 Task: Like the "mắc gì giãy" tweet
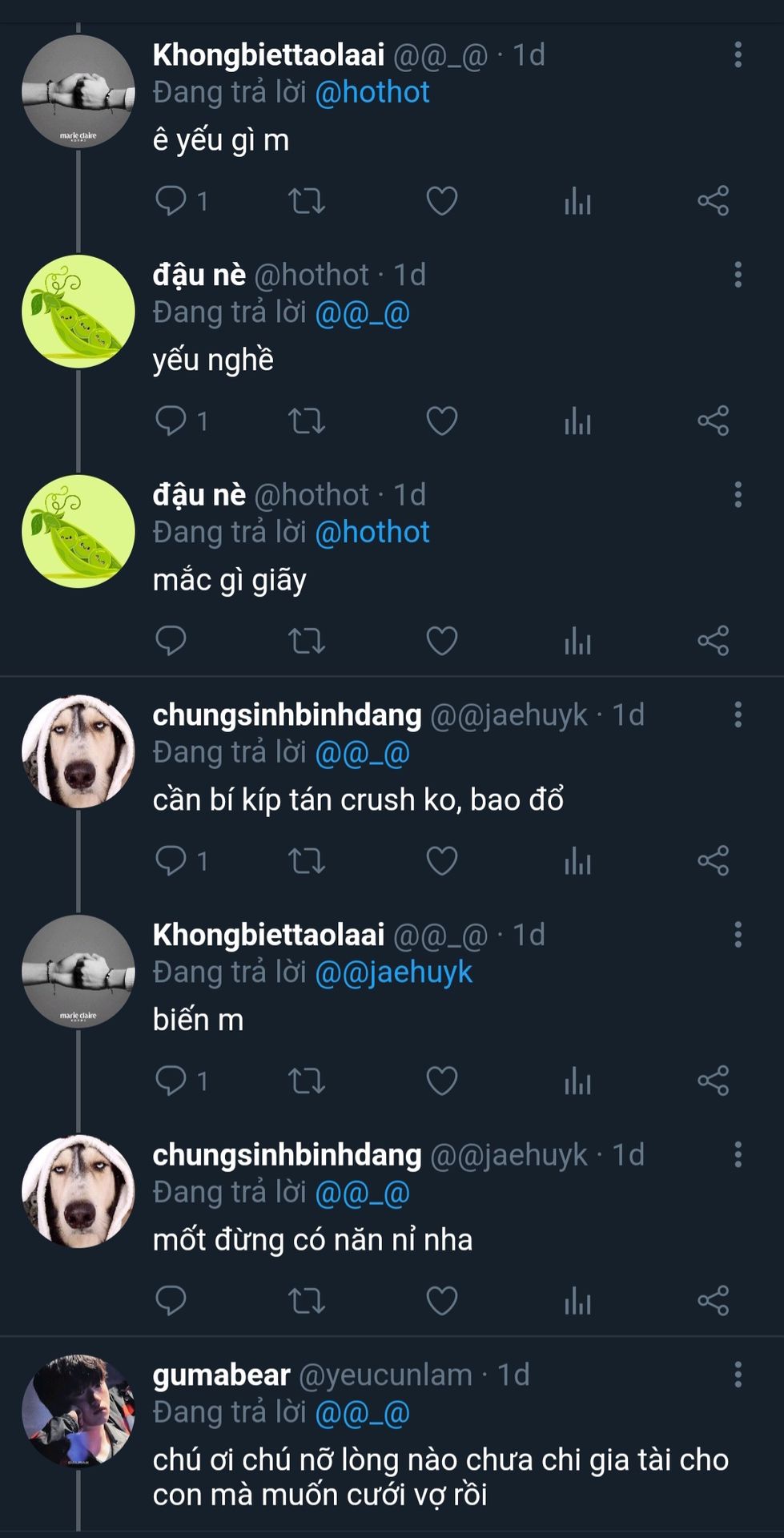[x=441, y=641]
